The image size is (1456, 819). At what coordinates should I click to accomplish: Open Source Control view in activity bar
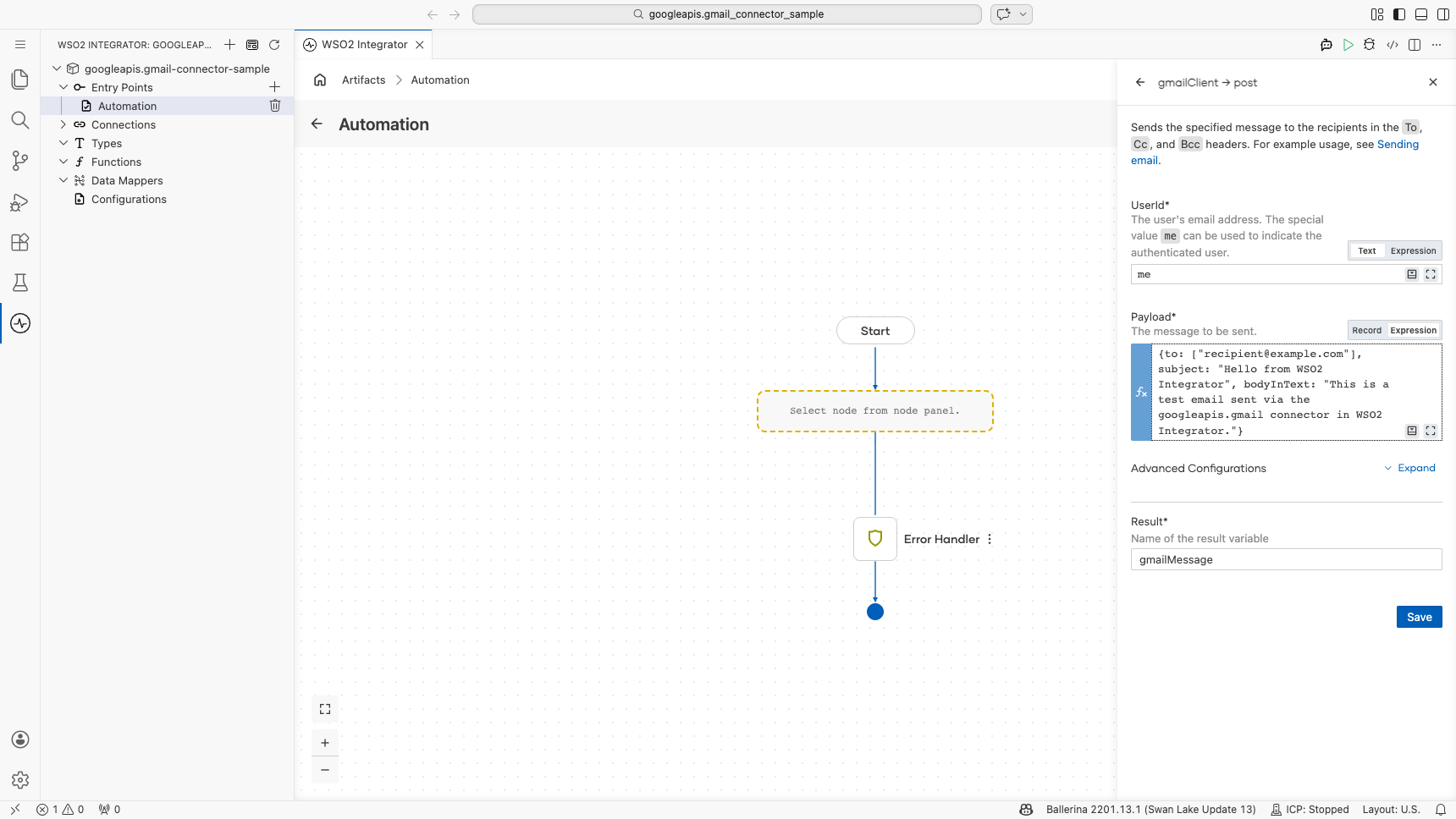point(20,161)
